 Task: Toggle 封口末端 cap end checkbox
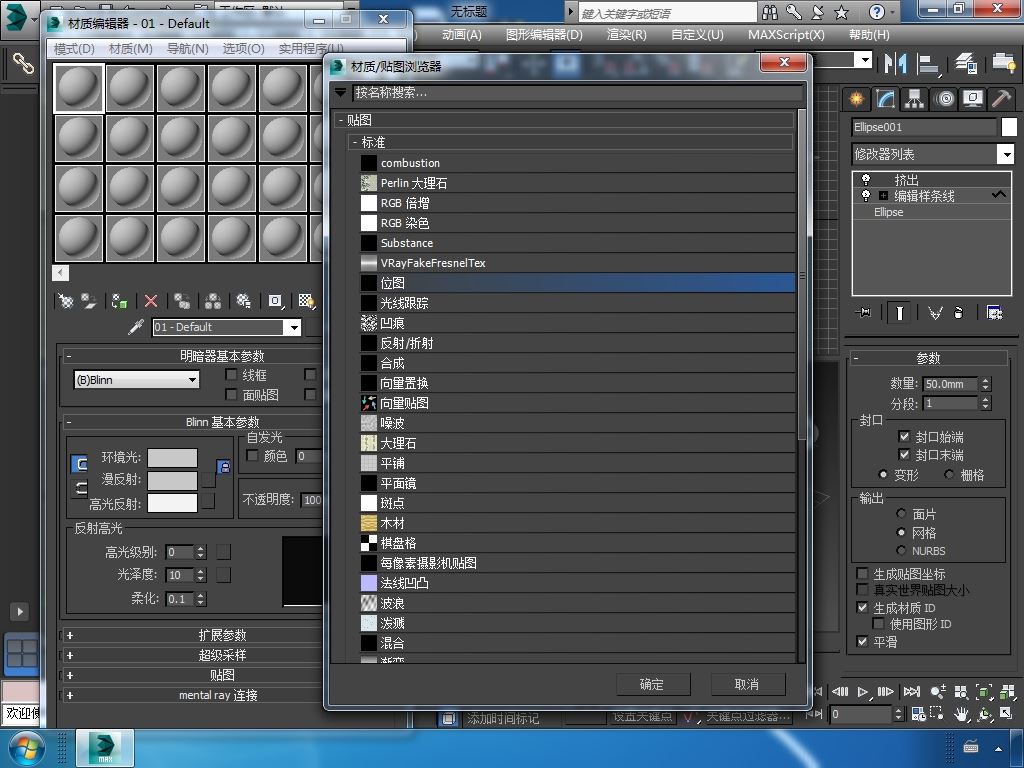[x=904, y=454]
